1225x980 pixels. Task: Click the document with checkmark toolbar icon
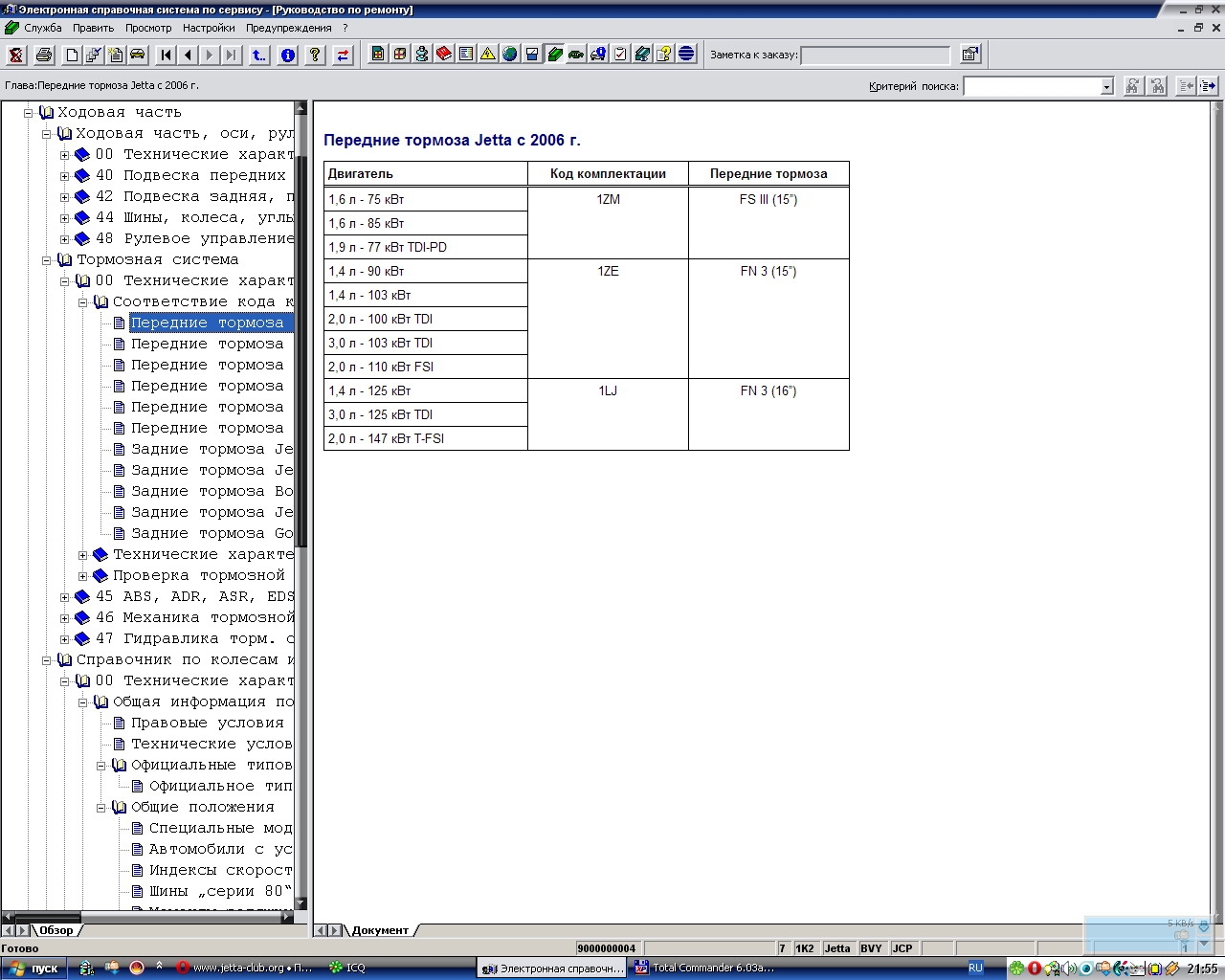coord(94,55)
